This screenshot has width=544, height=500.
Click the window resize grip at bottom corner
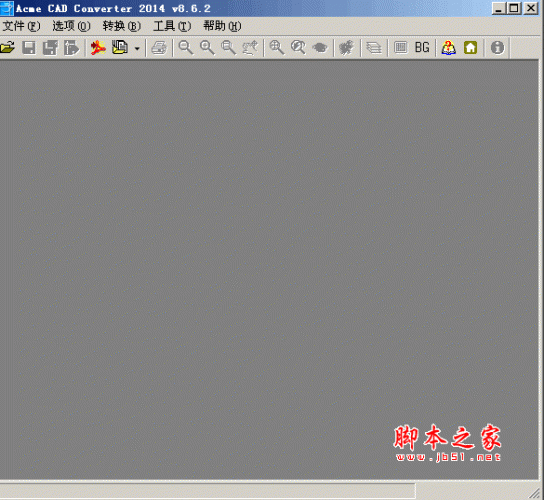coord(535,493)
